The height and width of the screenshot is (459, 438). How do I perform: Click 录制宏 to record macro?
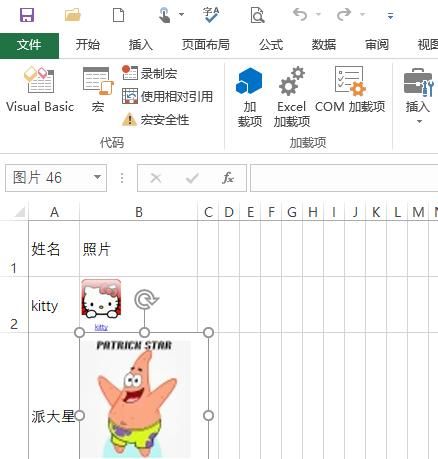[149, 73]
